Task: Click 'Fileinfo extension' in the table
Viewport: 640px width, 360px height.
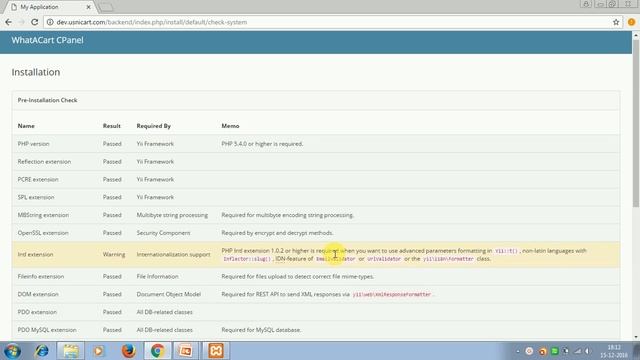Action: point(41,276)
